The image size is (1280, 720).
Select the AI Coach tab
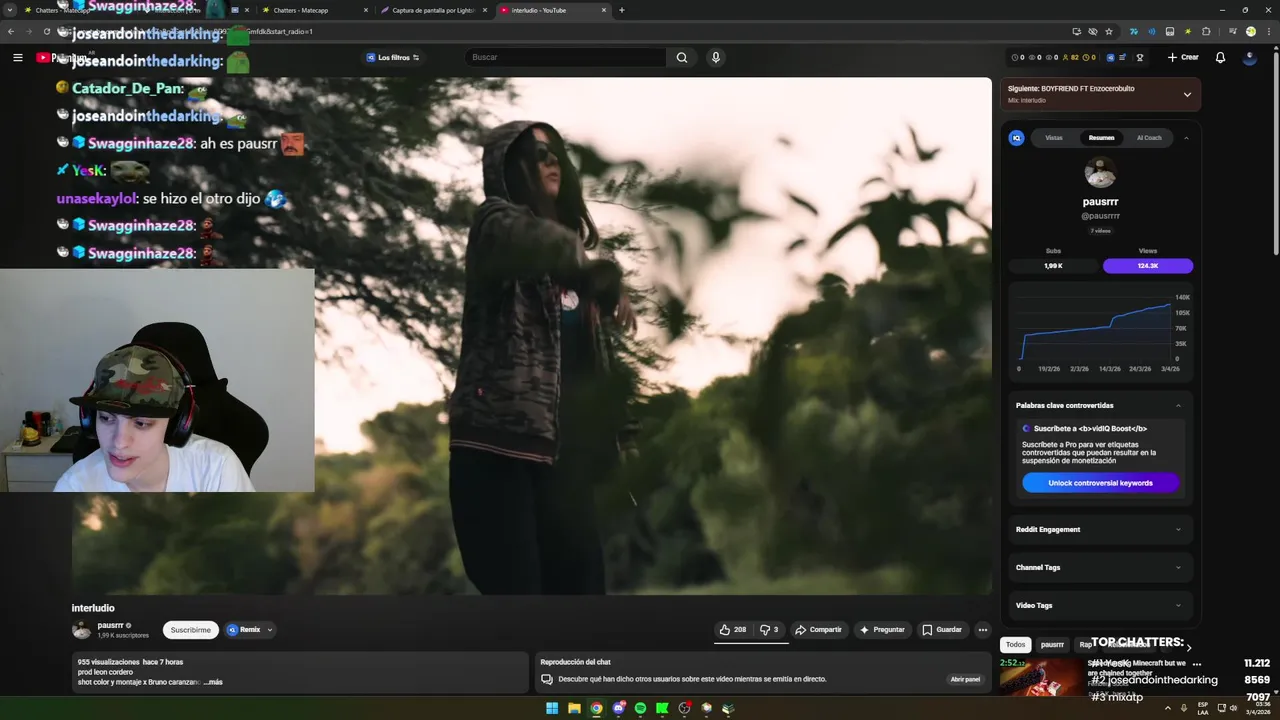pyautogui.click(x=1149, y=138)
